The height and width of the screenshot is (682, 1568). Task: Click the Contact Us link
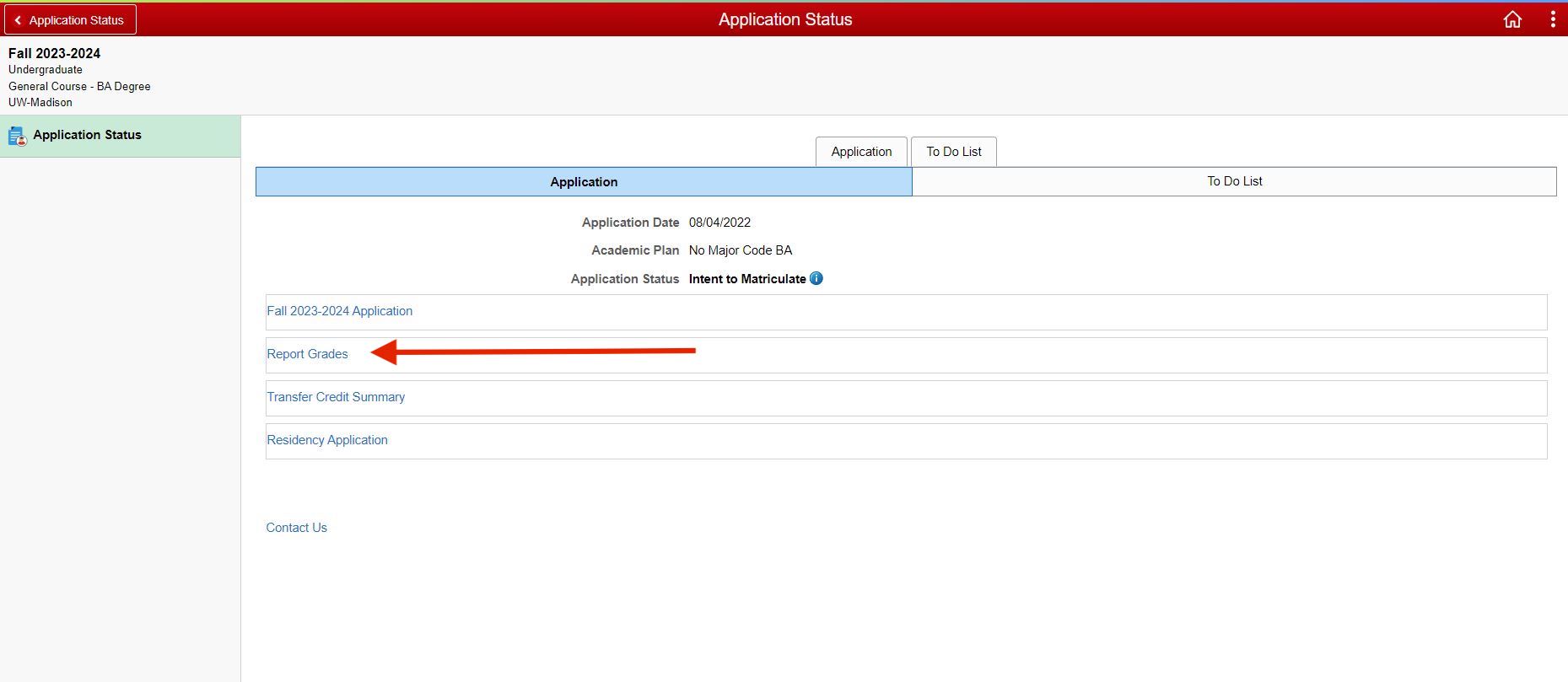coord(297,528)
